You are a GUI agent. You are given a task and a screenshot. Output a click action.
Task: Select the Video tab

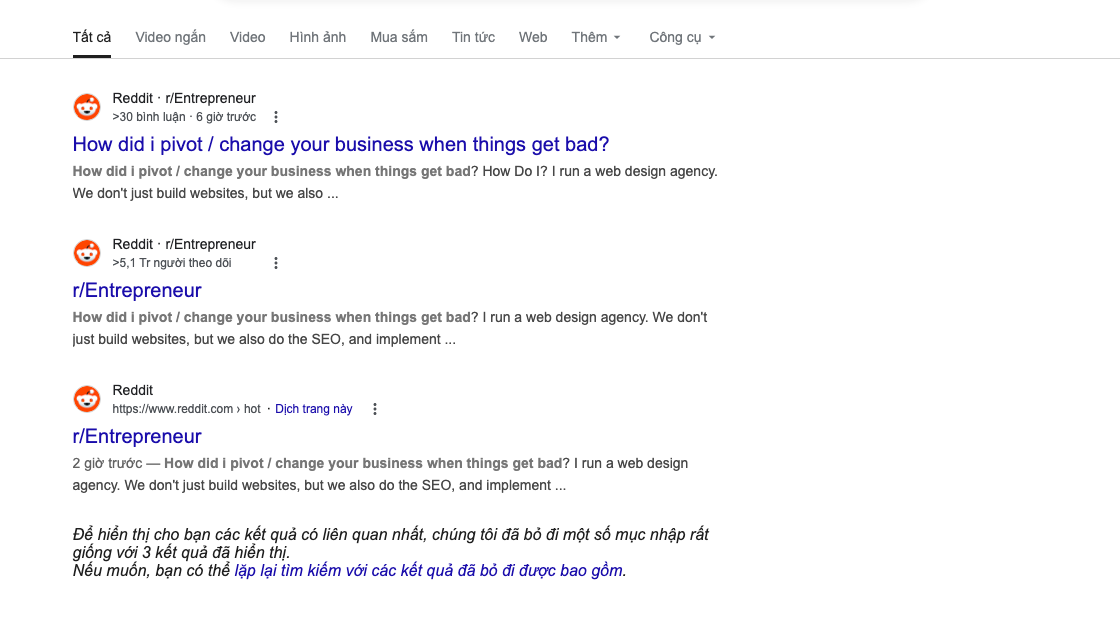pos(247,37)
